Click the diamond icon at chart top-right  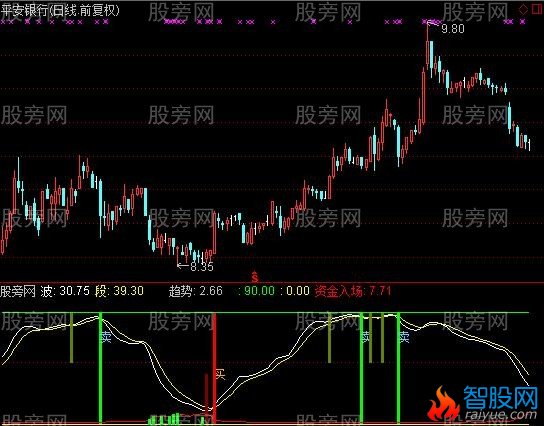[523, 10]
